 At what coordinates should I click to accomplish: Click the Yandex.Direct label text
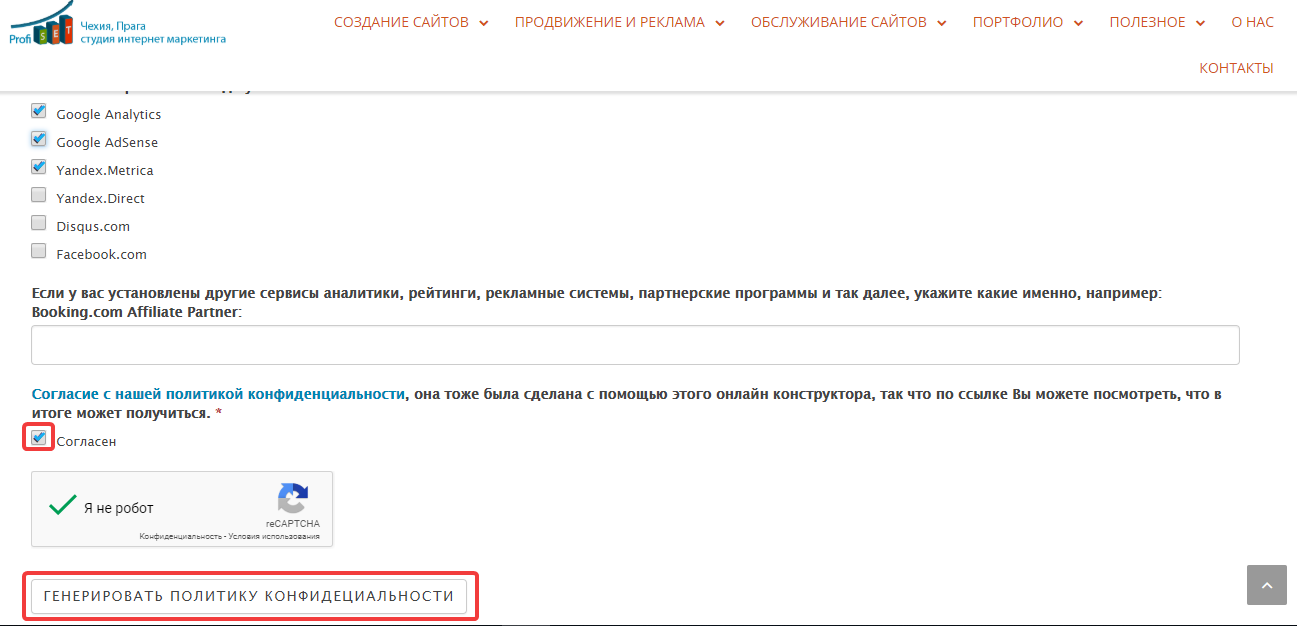point(100,199)
